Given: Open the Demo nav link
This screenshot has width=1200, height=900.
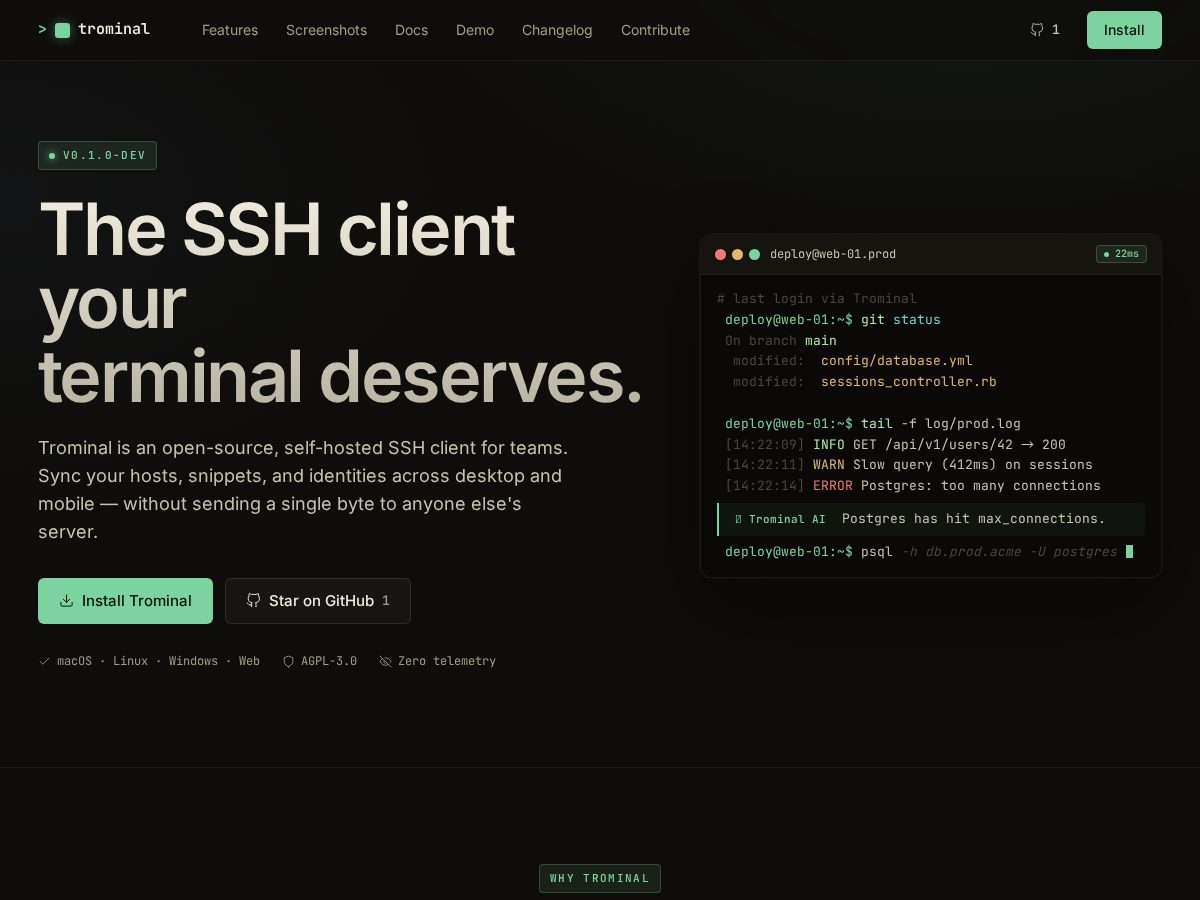Looking at the screenshot, I should pyautogui.click(x=475, y=30).
